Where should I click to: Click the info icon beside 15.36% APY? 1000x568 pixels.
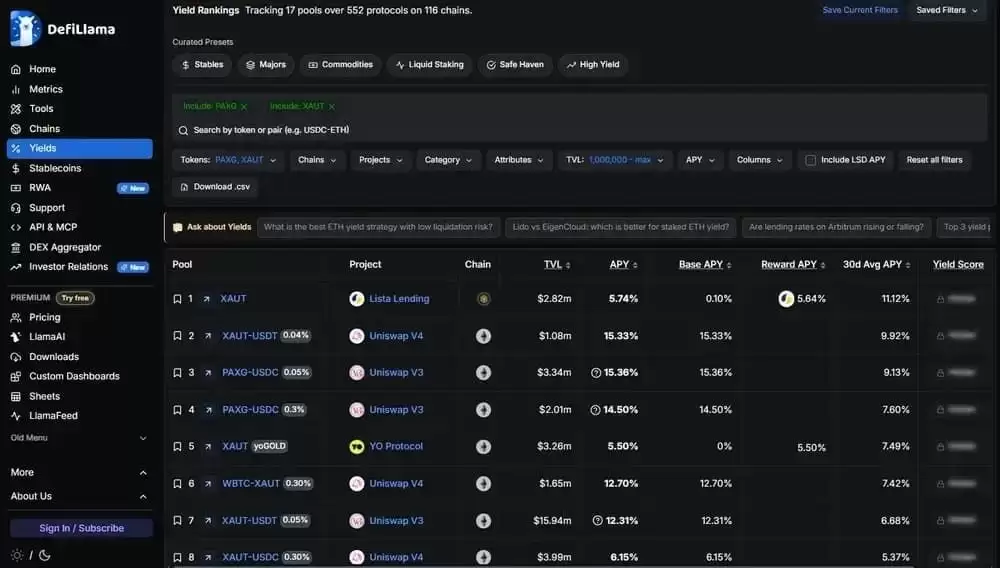point(596,373)
